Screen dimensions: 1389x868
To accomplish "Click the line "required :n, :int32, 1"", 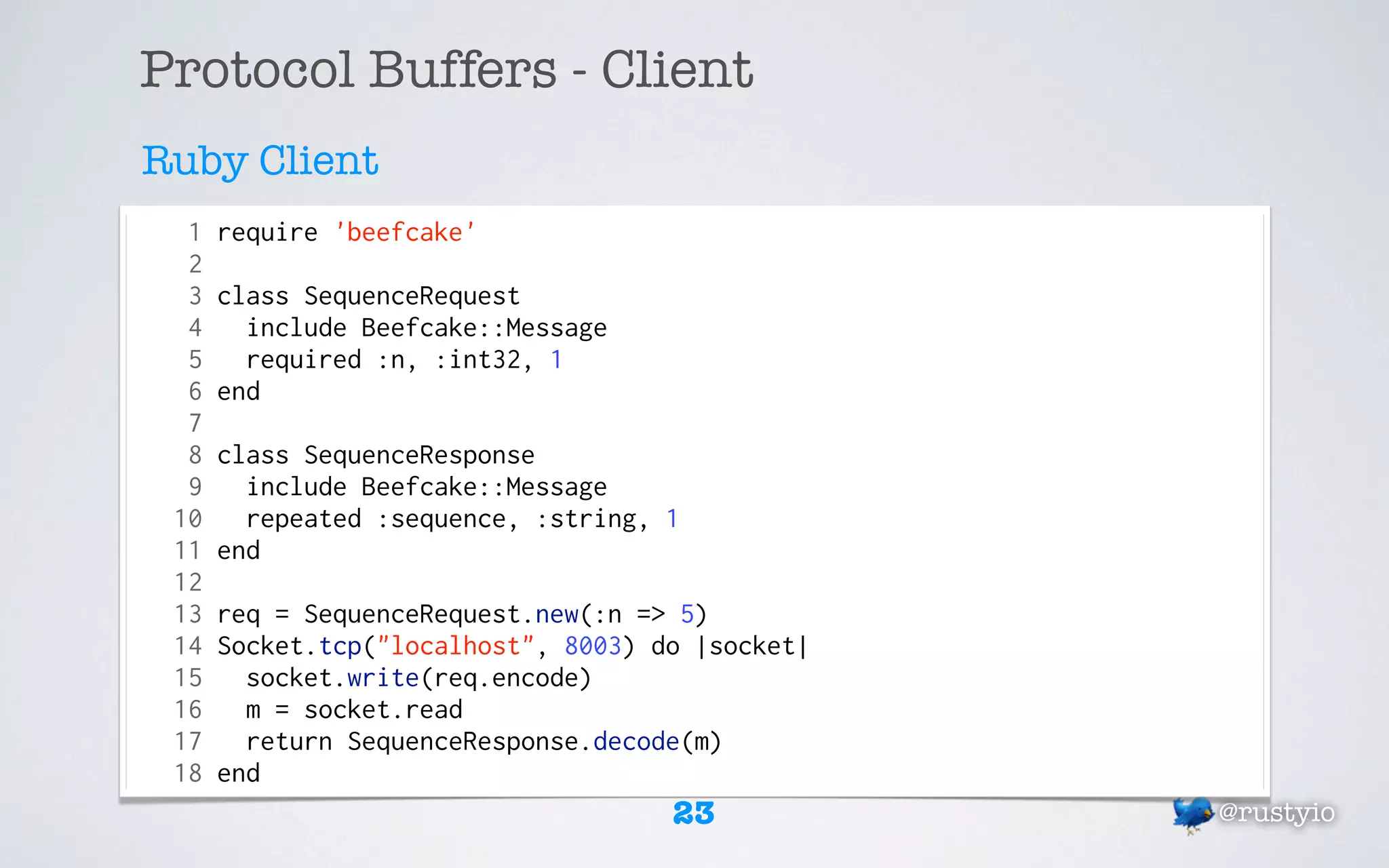I will pyautogui.click(x=404, y=360).
